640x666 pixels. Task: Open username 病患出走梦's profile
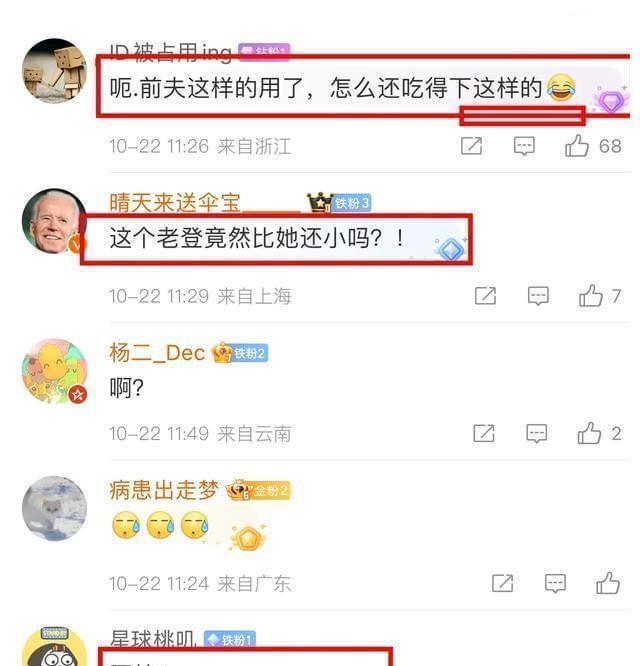tap(164, 490)
